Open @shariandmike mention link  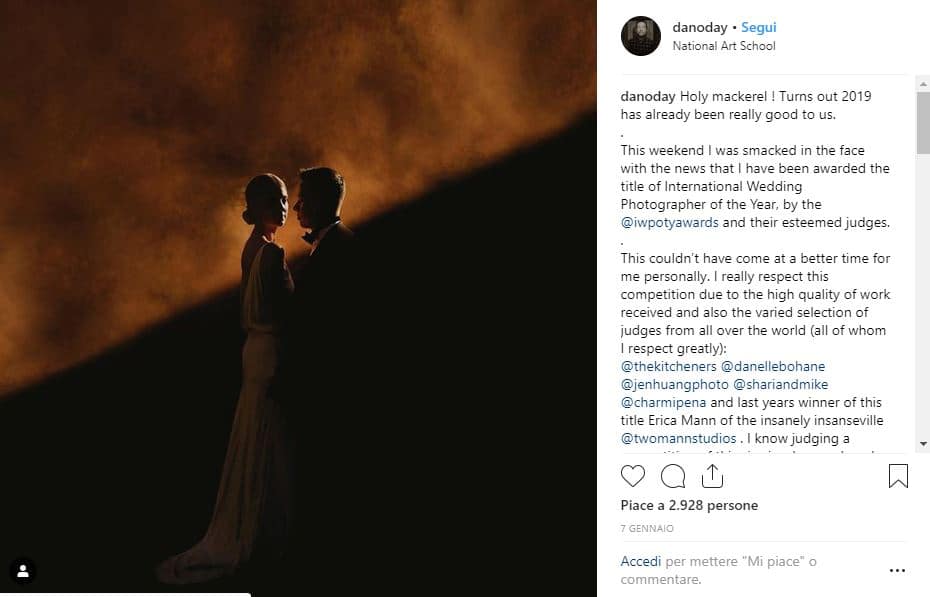tap(781, 384)
